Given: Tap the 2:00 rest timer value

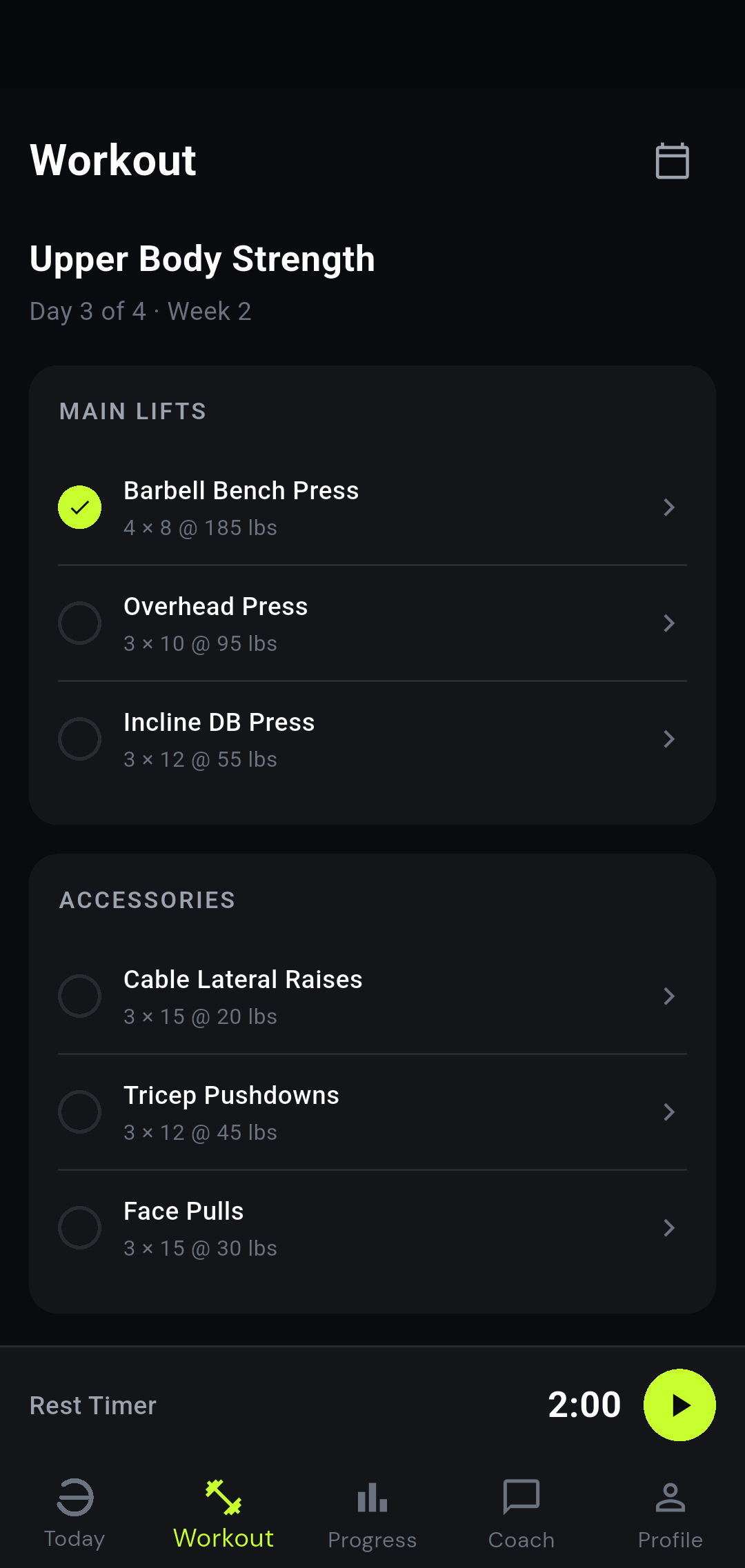Looking at the screenshot, I should (584, 1405).
